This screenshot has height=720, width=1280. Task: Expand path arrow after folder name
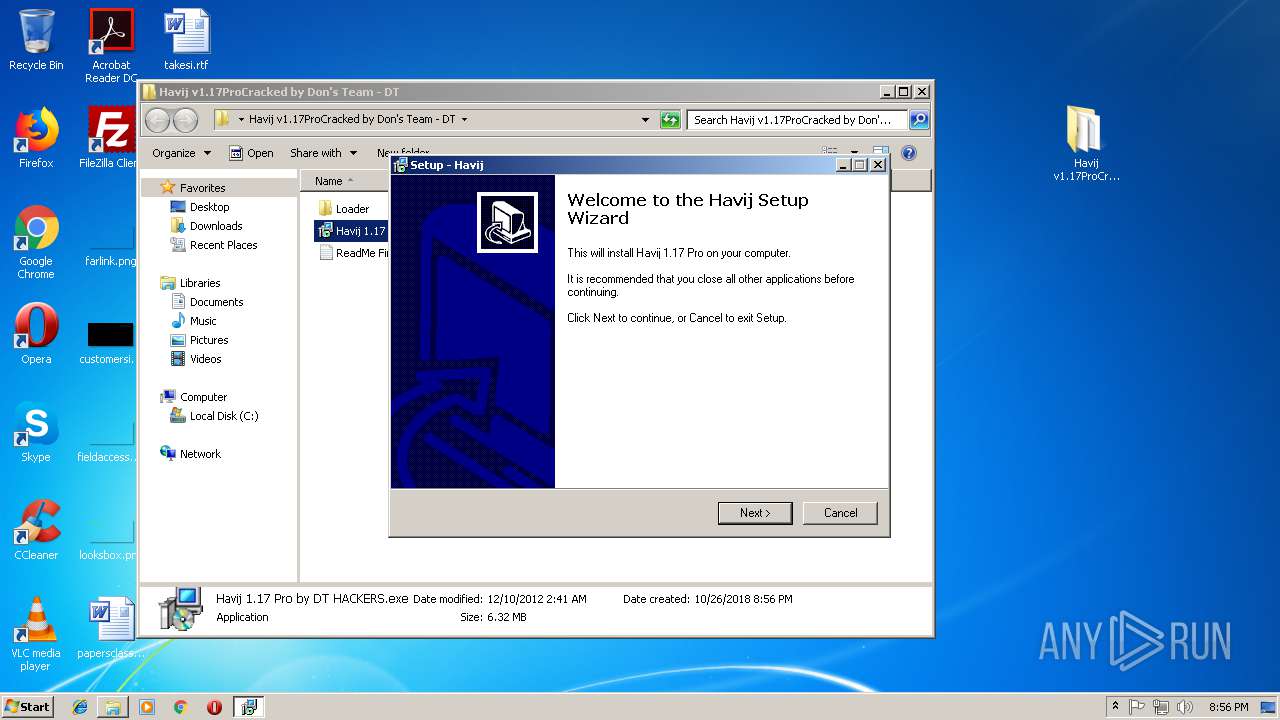click(464, 119)
